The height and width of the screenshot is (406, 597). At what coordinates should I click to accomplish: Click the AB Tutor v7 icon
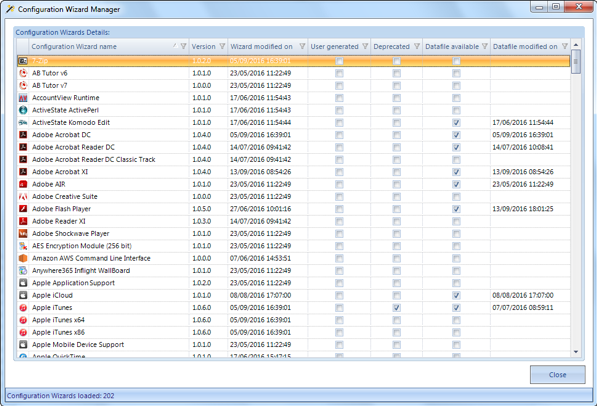pos(23,85)
